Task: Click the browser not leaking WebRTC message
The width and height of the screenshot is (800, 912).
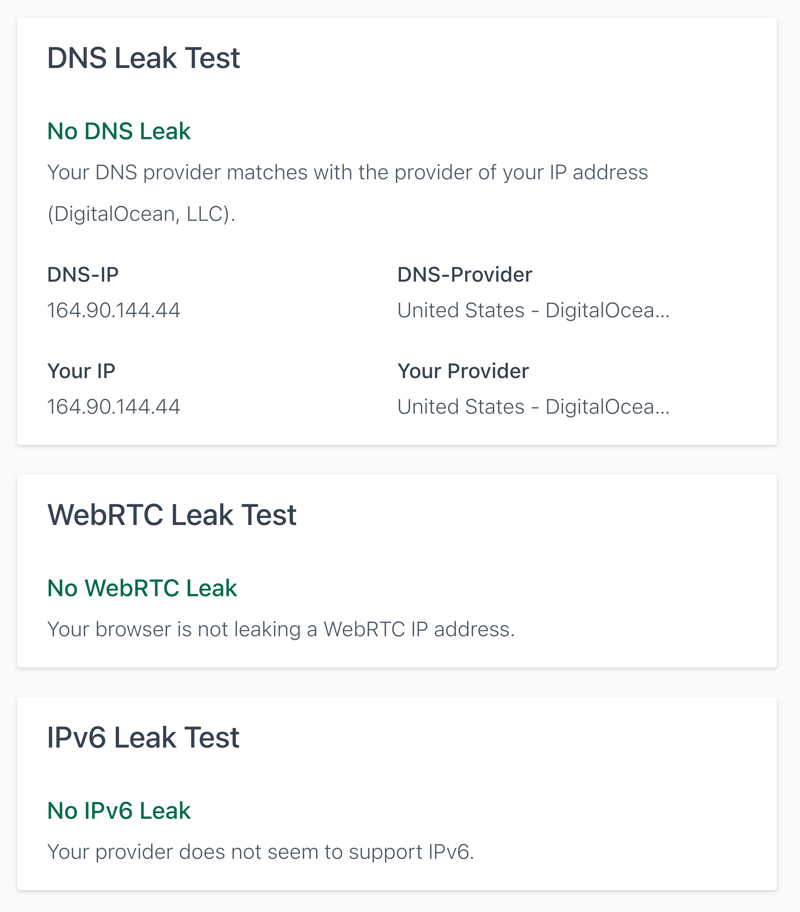Action: pyautogui.click(x=281, y=629)
